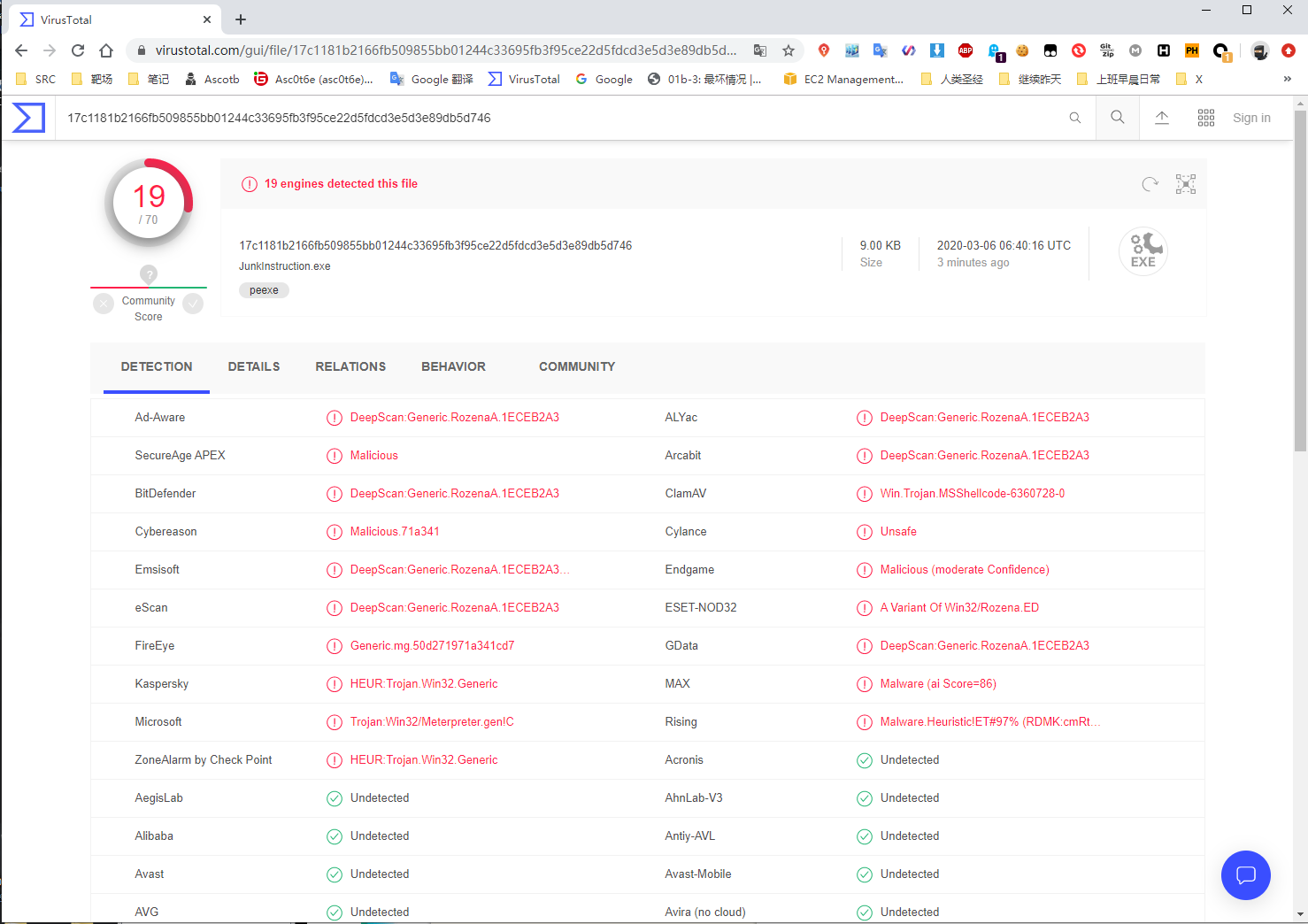Vote positive with the community check icon

[x=193, y=304]
